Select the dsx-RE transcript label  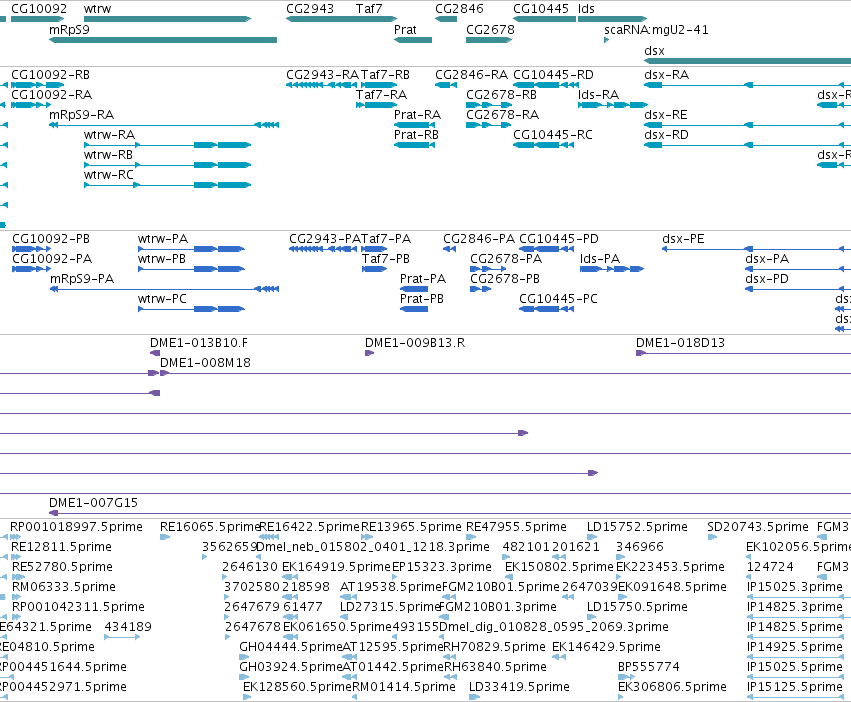click(x=666, y=115)
